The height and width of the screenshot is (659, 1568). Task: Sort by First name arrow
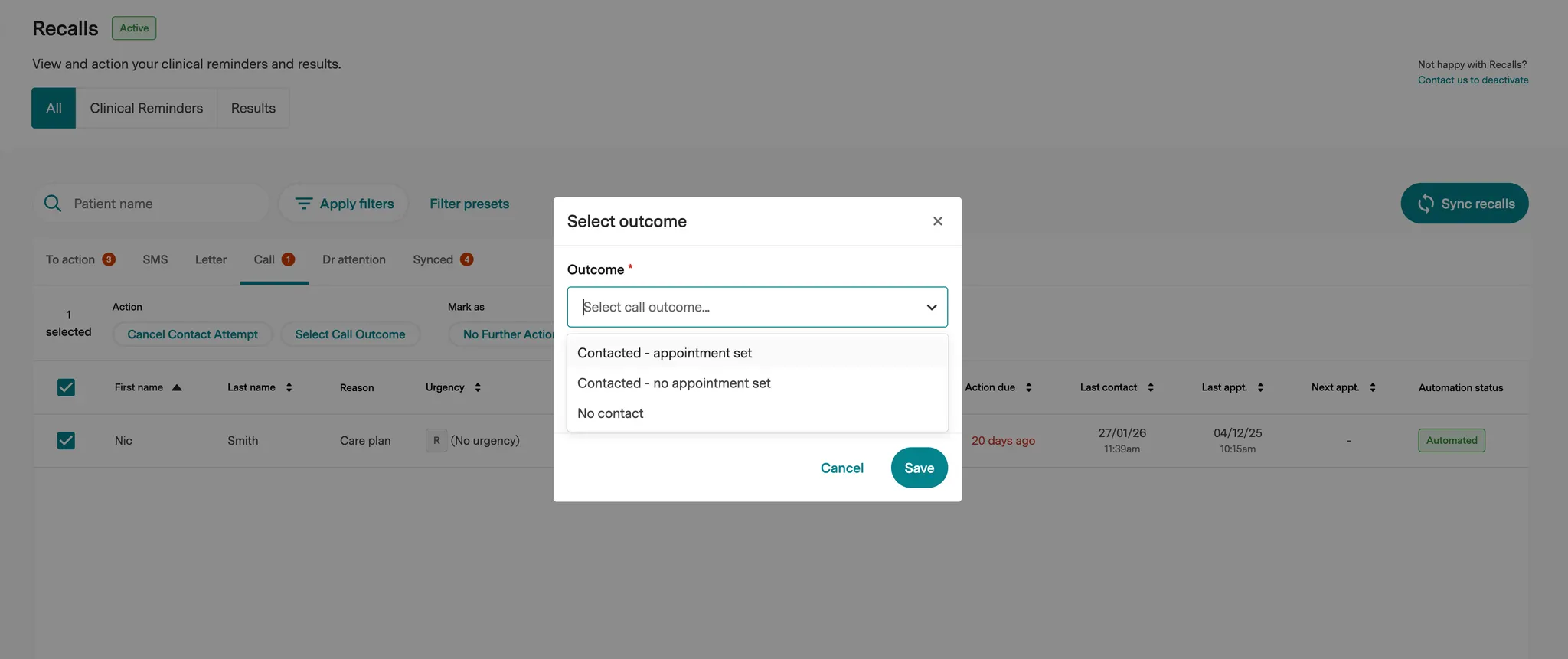pos(177,387)
